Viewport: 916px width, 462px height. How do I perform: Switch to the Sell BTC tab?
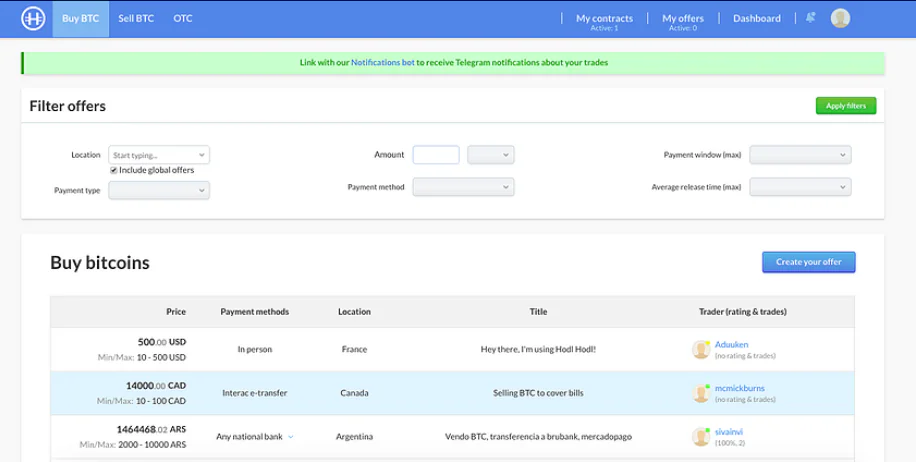(136, 18)
